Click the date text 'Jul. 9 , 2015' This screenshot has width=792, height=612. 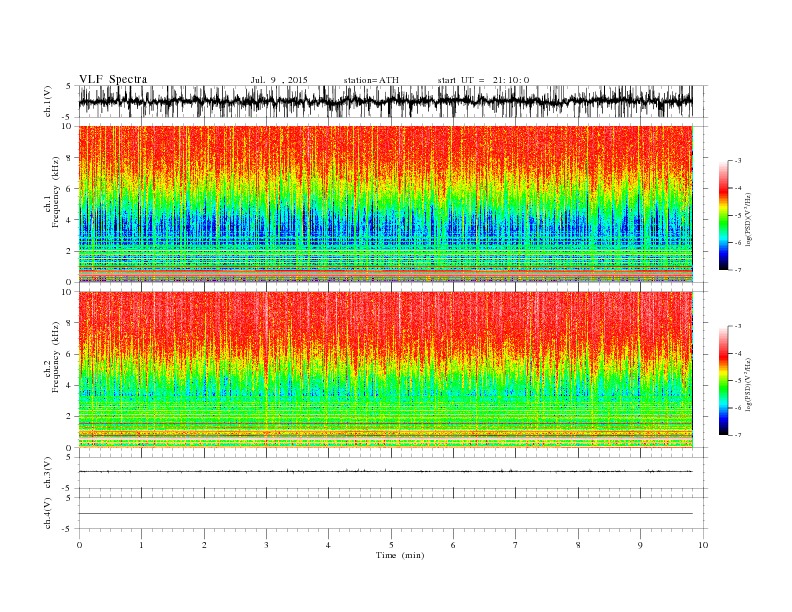[x=279, y=80]
